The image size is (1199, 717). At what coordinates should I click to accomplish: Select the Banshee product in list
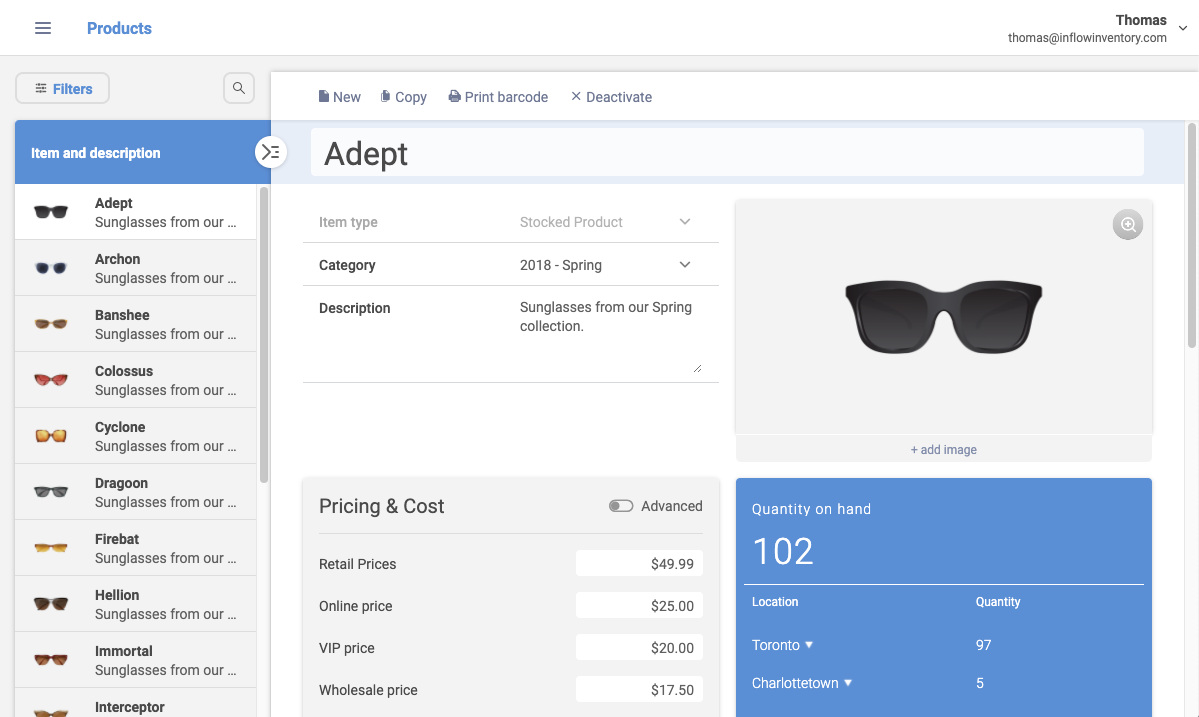pos(135,324)
